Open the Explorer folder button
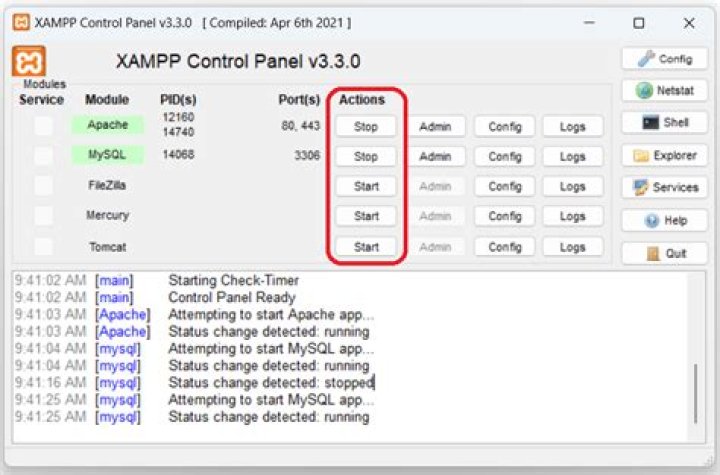The width and height of the screenshot is (720, 475). point(664,156)
